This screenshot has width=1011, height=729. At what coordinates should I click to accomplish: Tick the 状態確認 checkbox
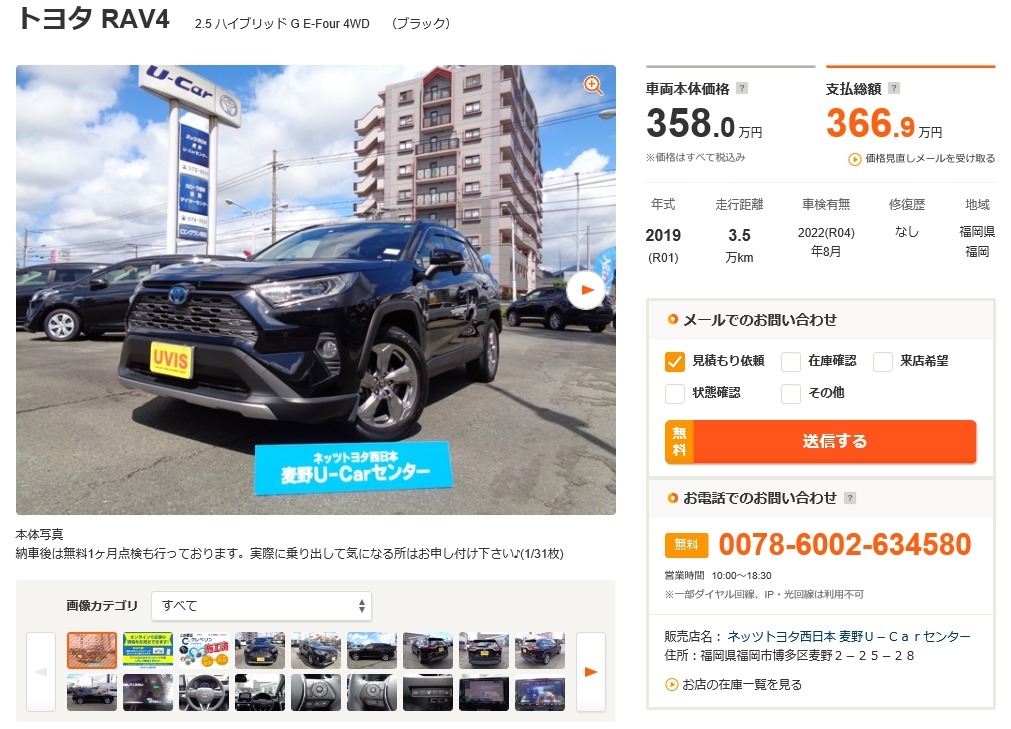[x=674, y=393]
